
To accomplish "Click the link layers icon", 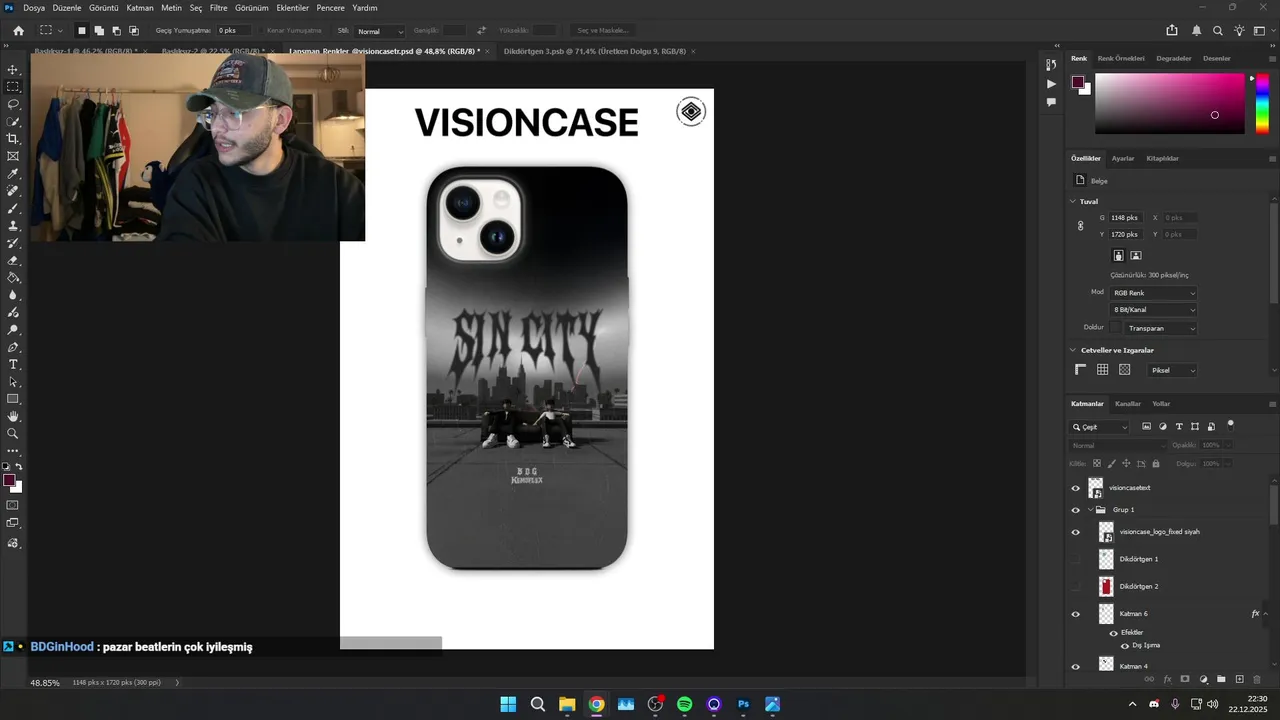I will point(1149,679).
